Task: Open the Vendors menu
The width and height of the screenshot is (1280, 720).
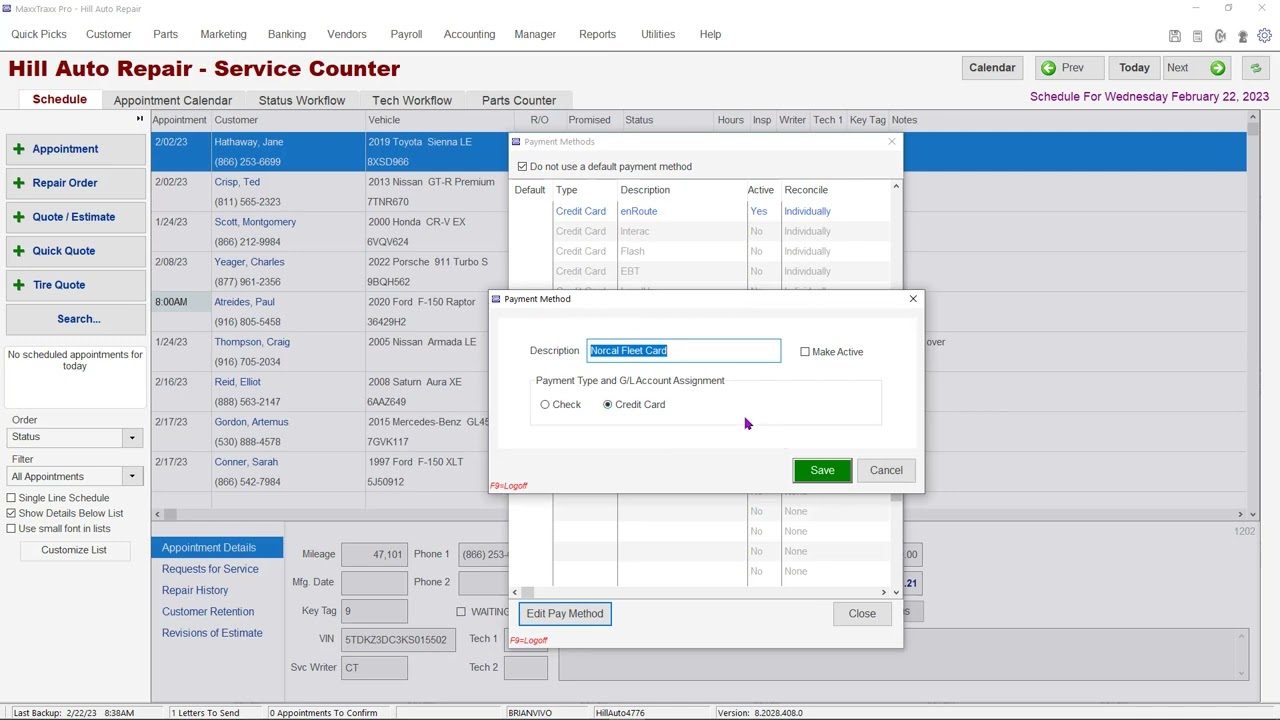Action: 347,34
